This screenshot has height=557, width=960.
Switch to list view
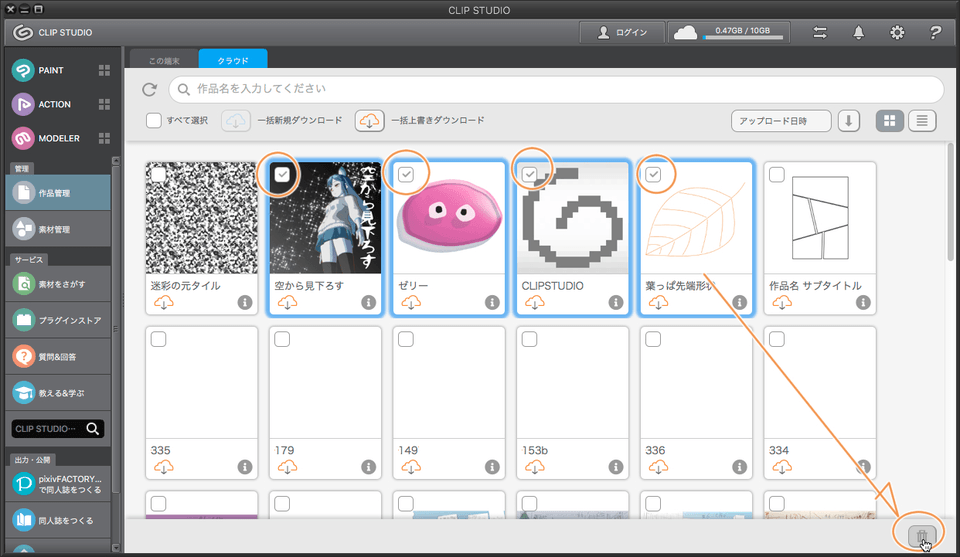coord(921,121)
